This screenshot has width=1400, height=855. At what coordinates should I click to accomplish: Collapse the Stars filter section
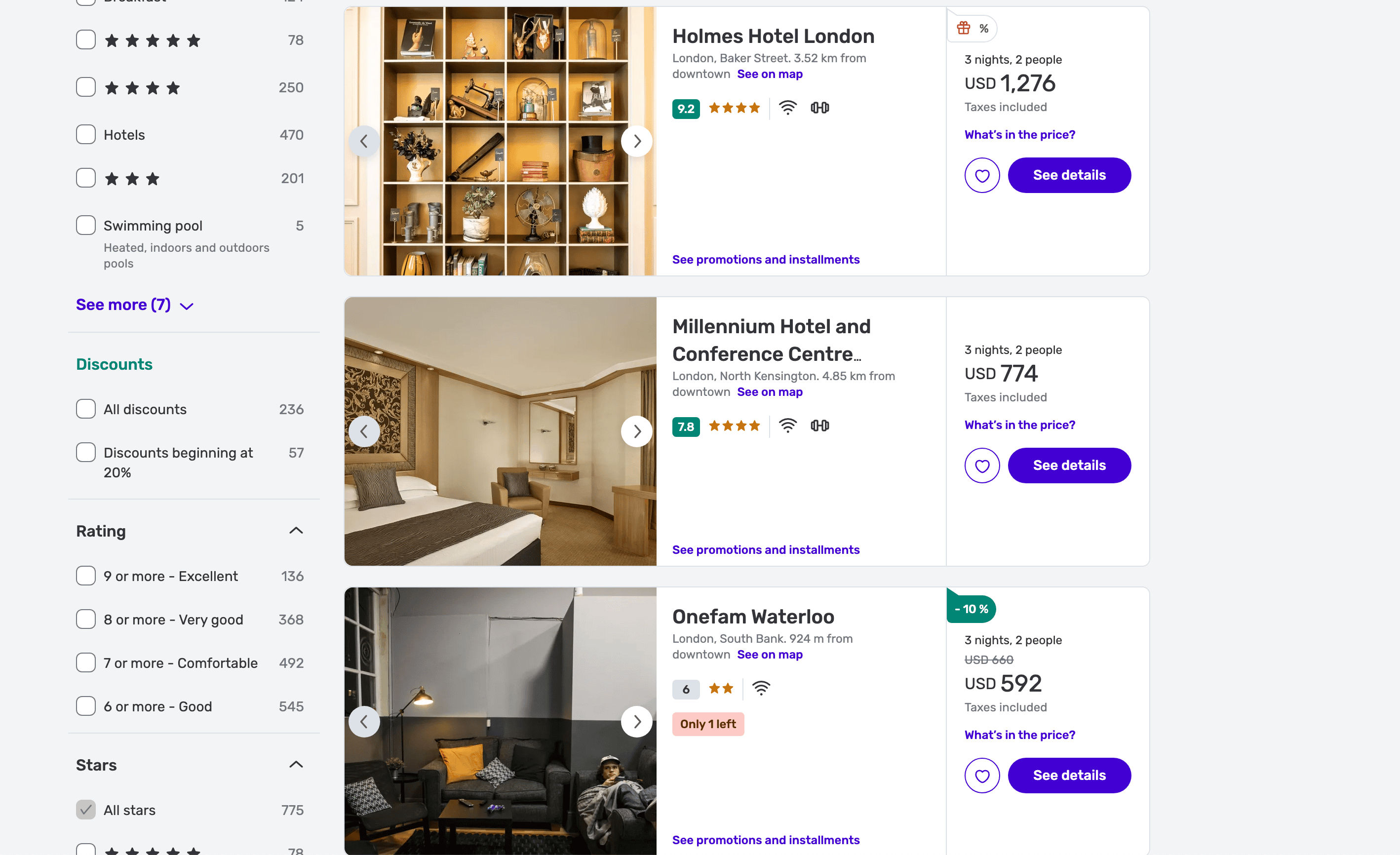coord(296,765)
